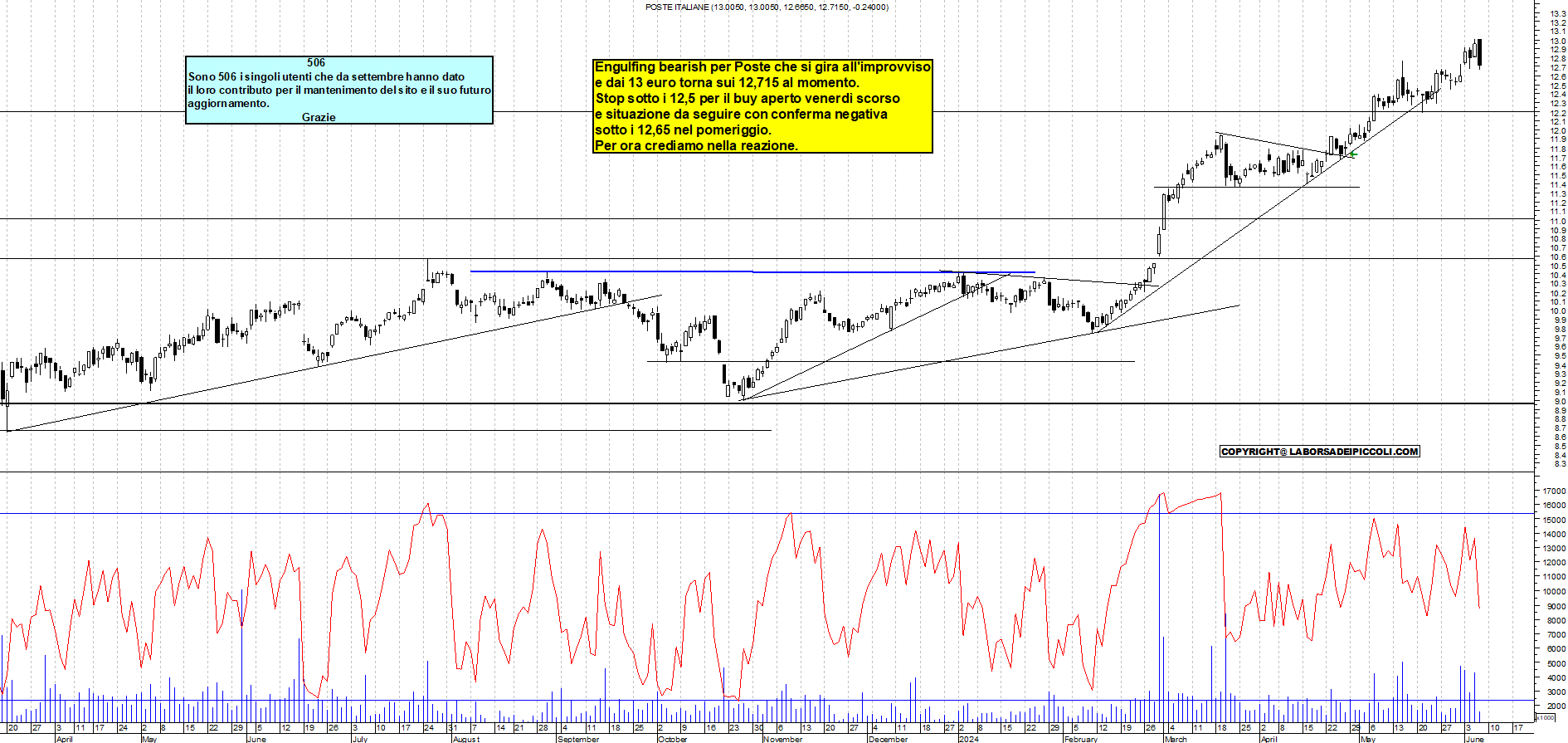Click the COPYRIGHT@LABORSADEIPICCOLI.COM label
The width and height of the screenshot is (1568, 743).
tap(1320, 452)
